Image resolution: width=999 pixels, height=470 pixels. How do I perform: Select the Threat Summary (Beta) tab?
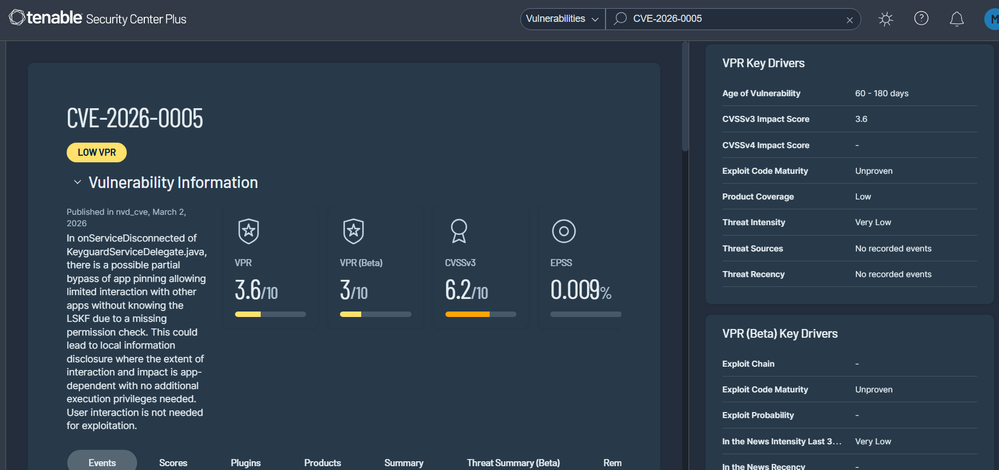point(513,462)
